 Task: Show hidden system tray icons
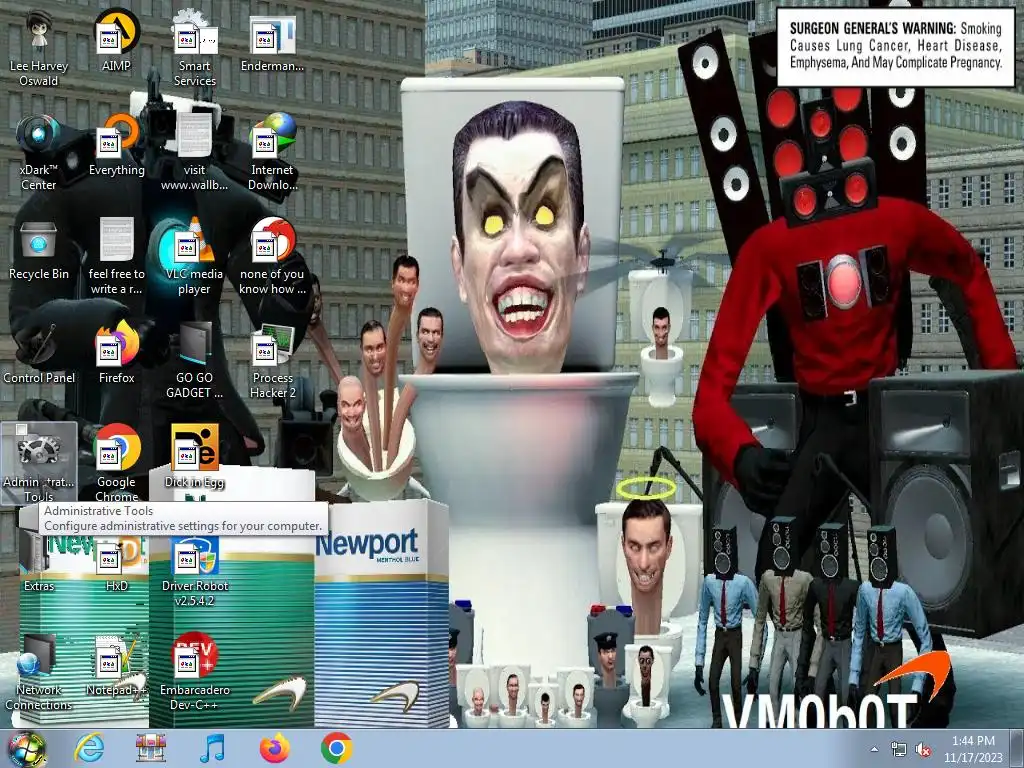[874, 749]
